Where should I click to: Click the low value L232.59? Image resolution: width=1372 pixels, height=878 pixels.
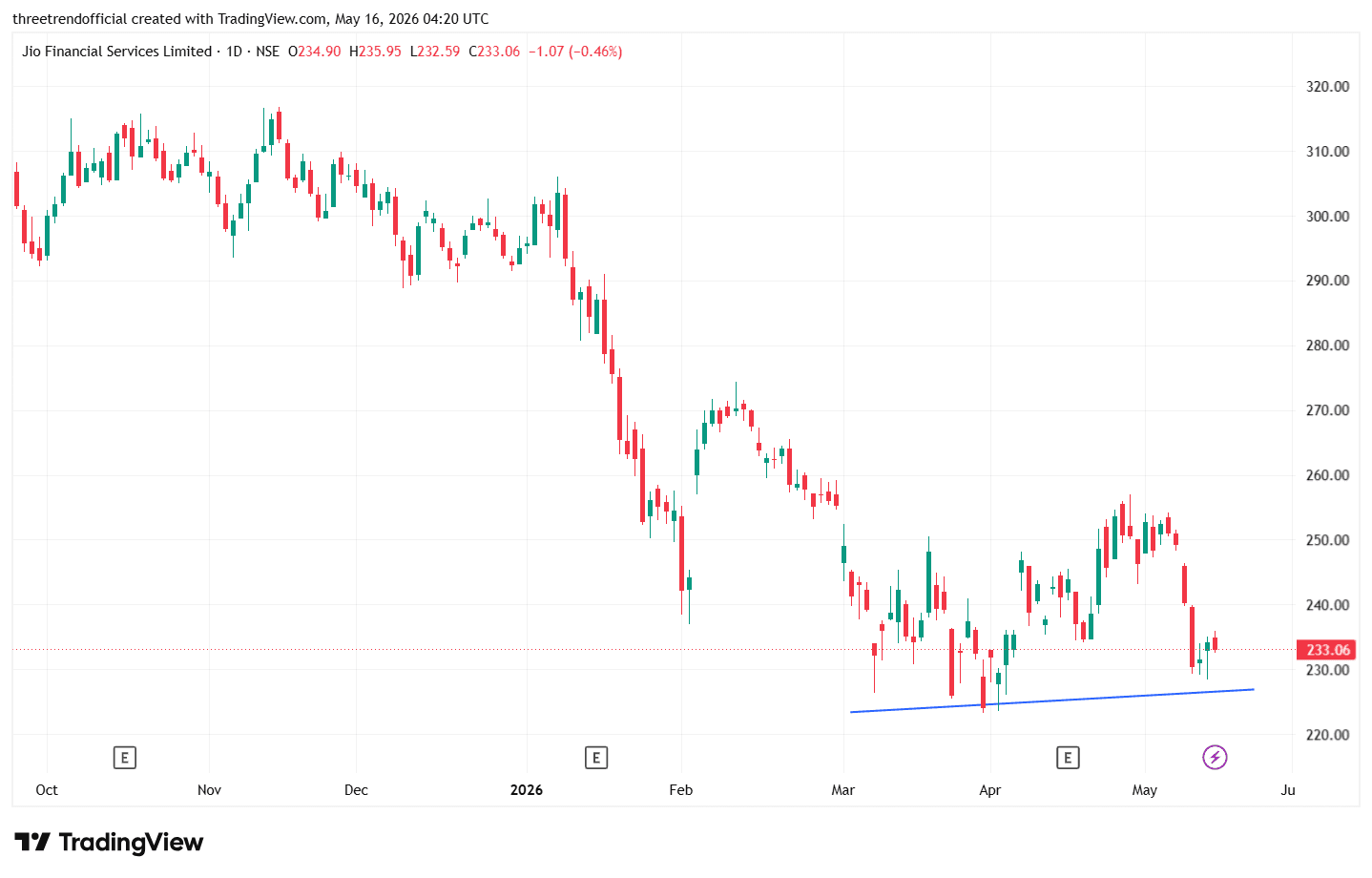point(435,52)
